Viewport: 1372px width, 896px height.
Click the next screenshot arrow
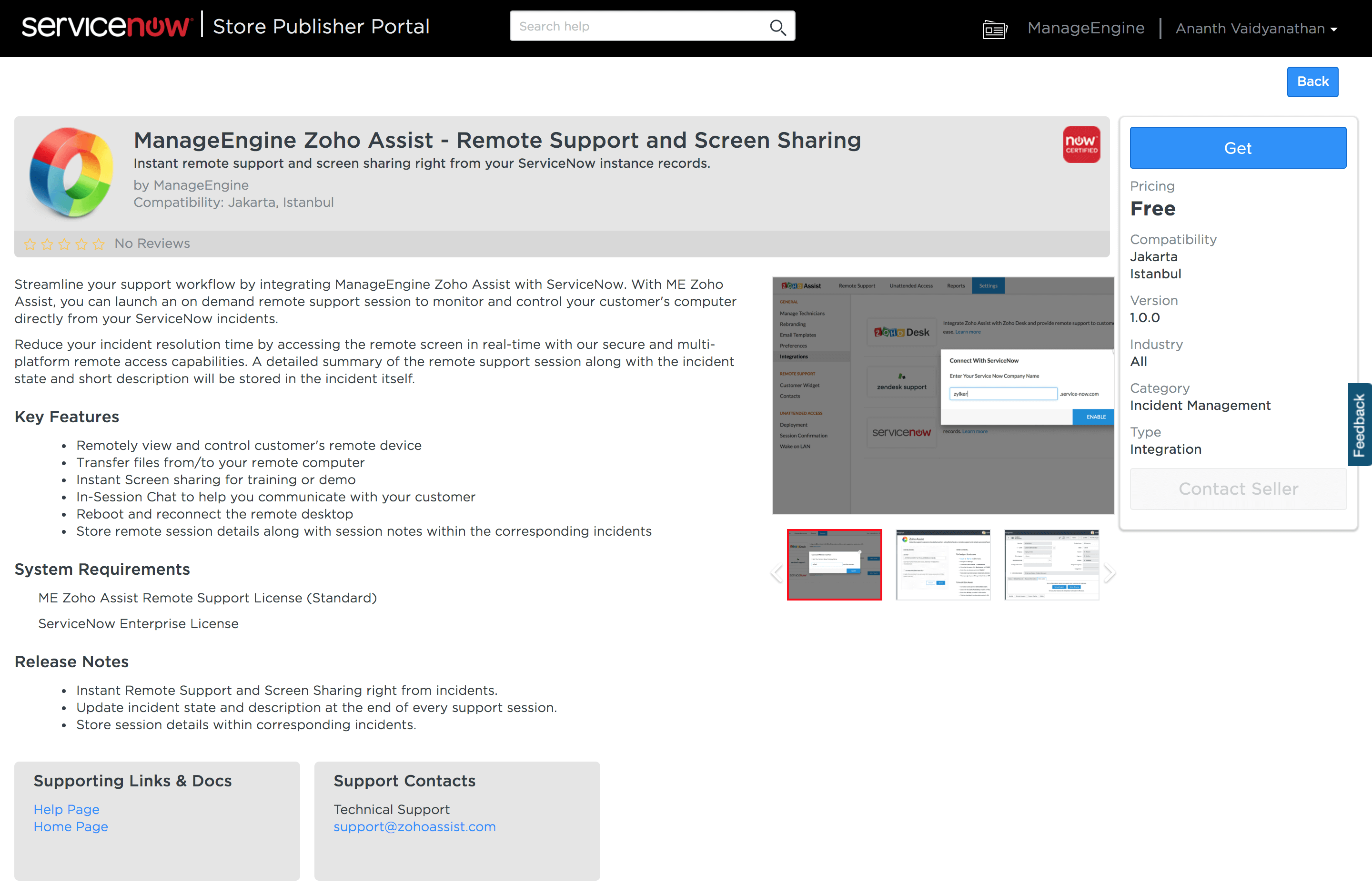1109,572
